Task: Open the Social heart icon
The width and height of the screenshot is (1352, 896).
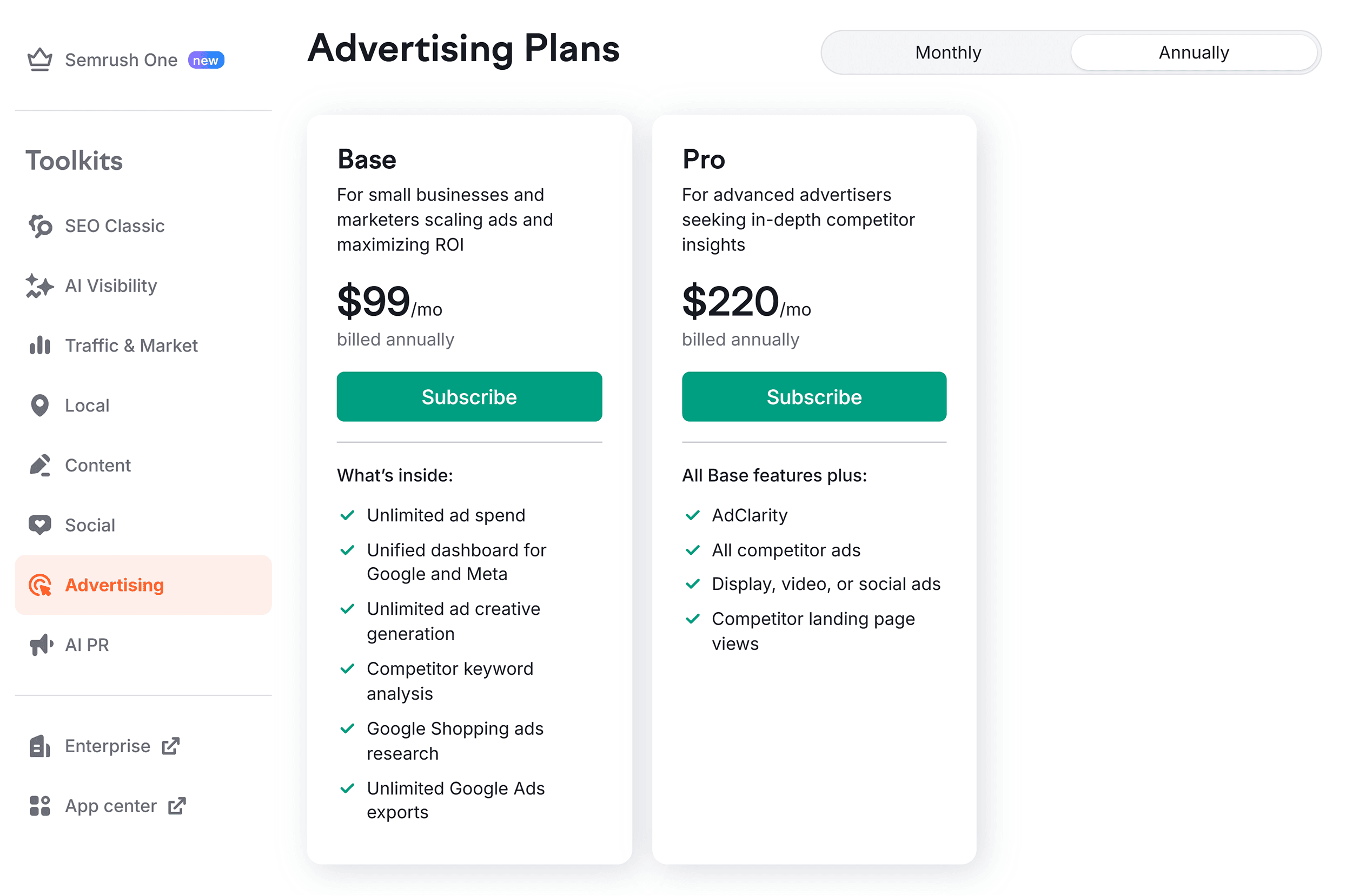Action: pyautogui.click(x=39, y=525)
